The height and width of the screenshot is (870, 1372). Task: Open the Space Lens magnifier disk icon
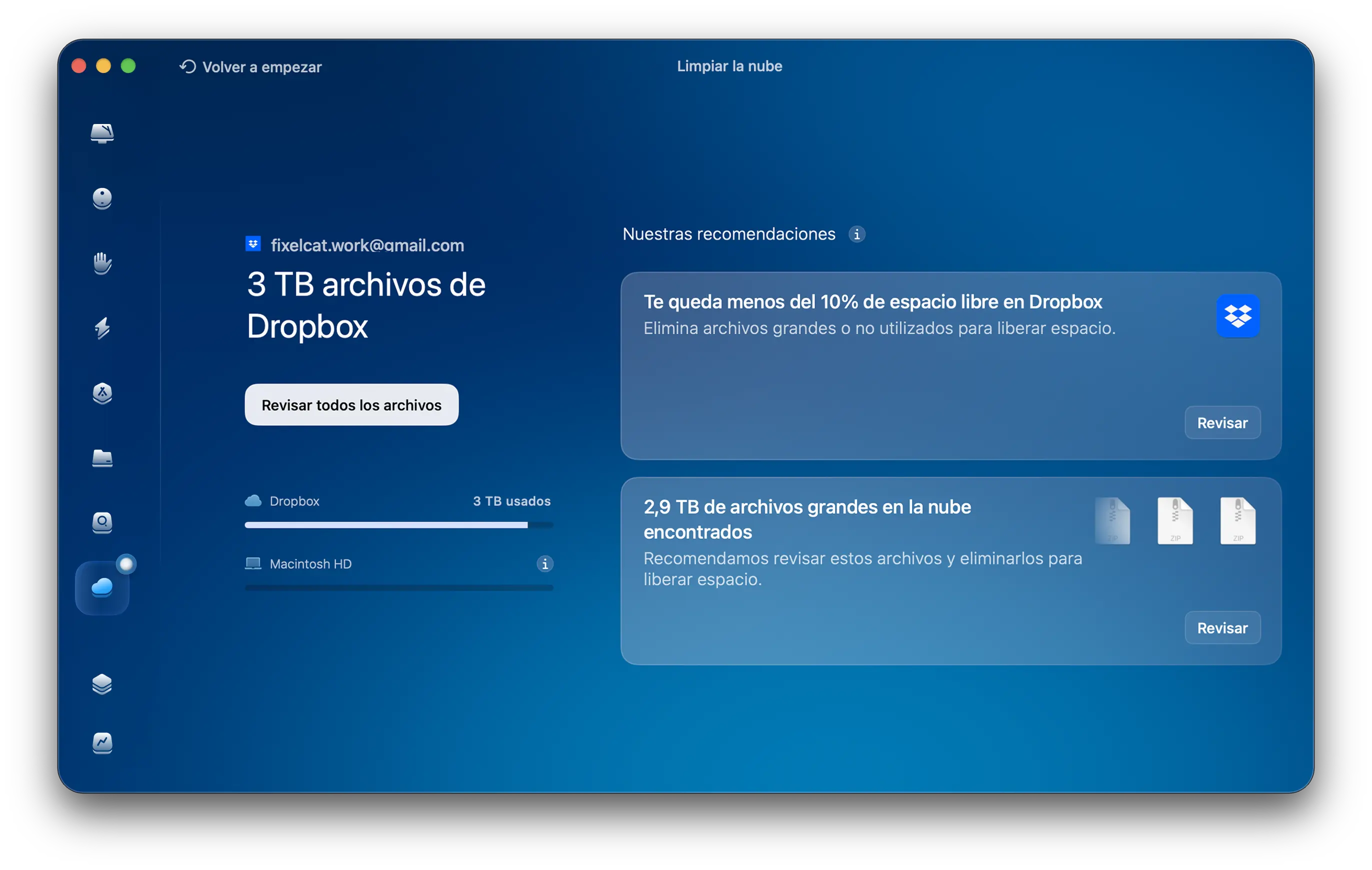point(102,522)
